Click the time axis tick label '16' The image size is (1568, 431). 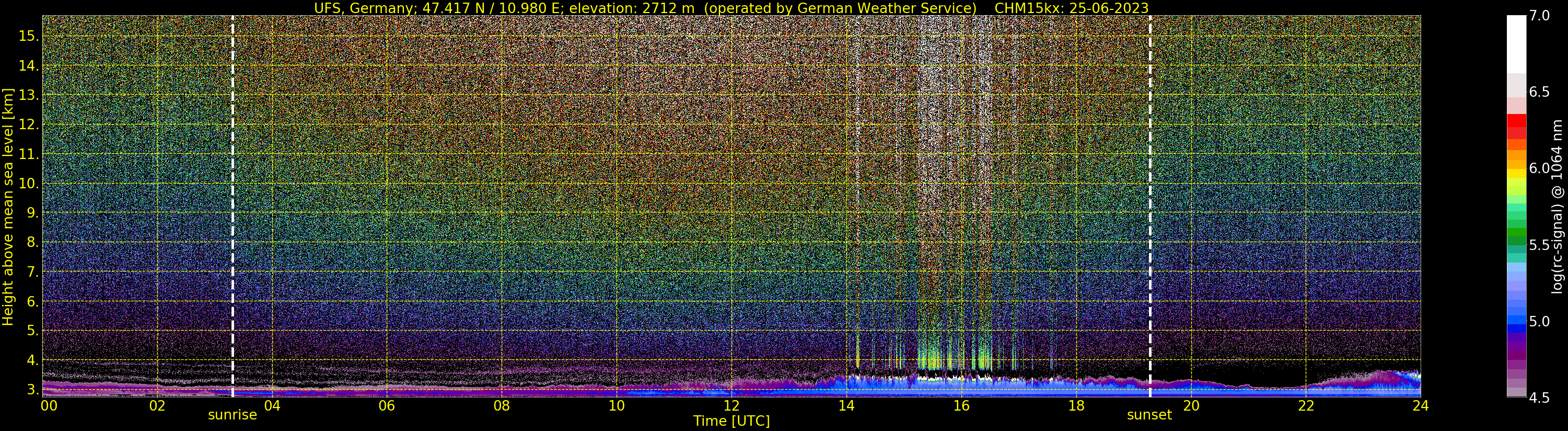click(x=961, y=405)
